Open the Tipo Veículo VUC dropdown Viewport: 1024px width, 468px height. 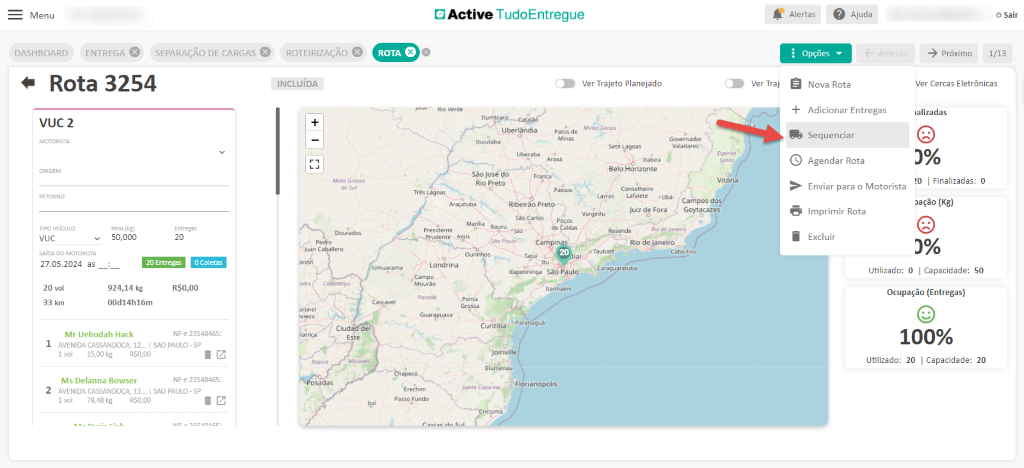(x=70, y=239)
